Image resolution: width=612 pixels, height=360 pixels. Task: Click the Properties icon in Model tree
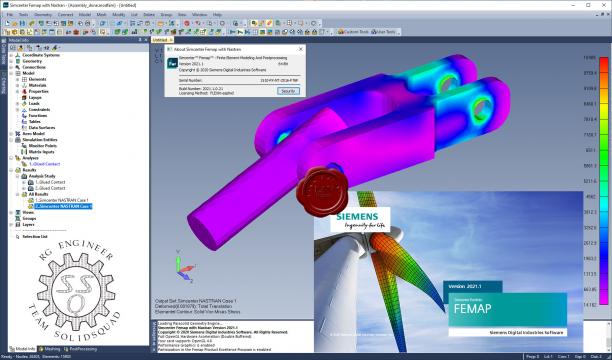click(24, 91)
